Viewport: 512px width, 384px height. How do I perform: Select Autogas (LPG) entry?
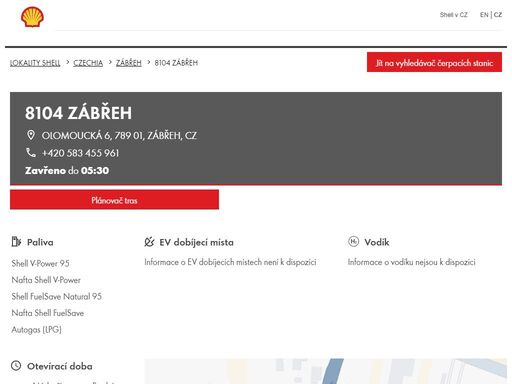(37, 330)
